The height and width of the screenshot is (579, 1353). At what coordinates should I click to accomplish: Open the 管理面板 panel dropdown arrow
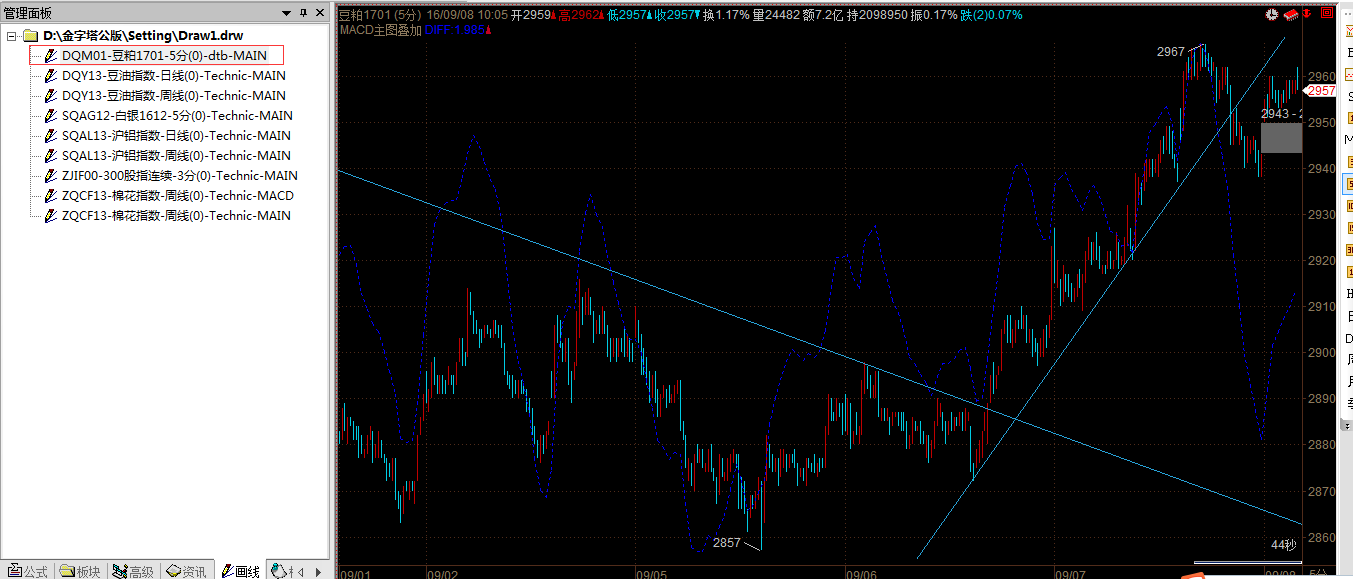pos(287,13)
